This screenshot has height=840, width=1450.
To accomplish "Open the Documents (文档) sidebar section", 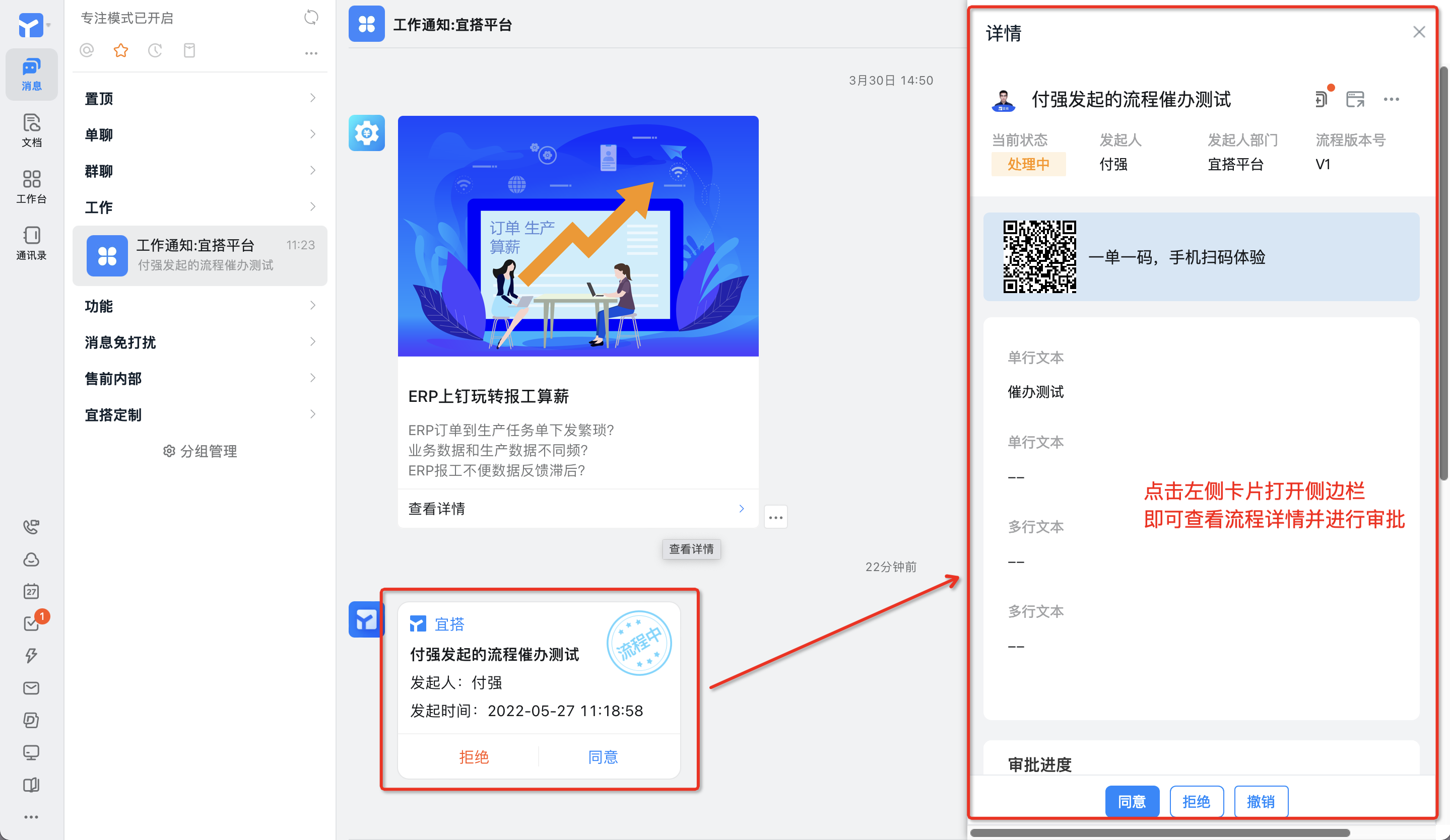I will 31,130.
